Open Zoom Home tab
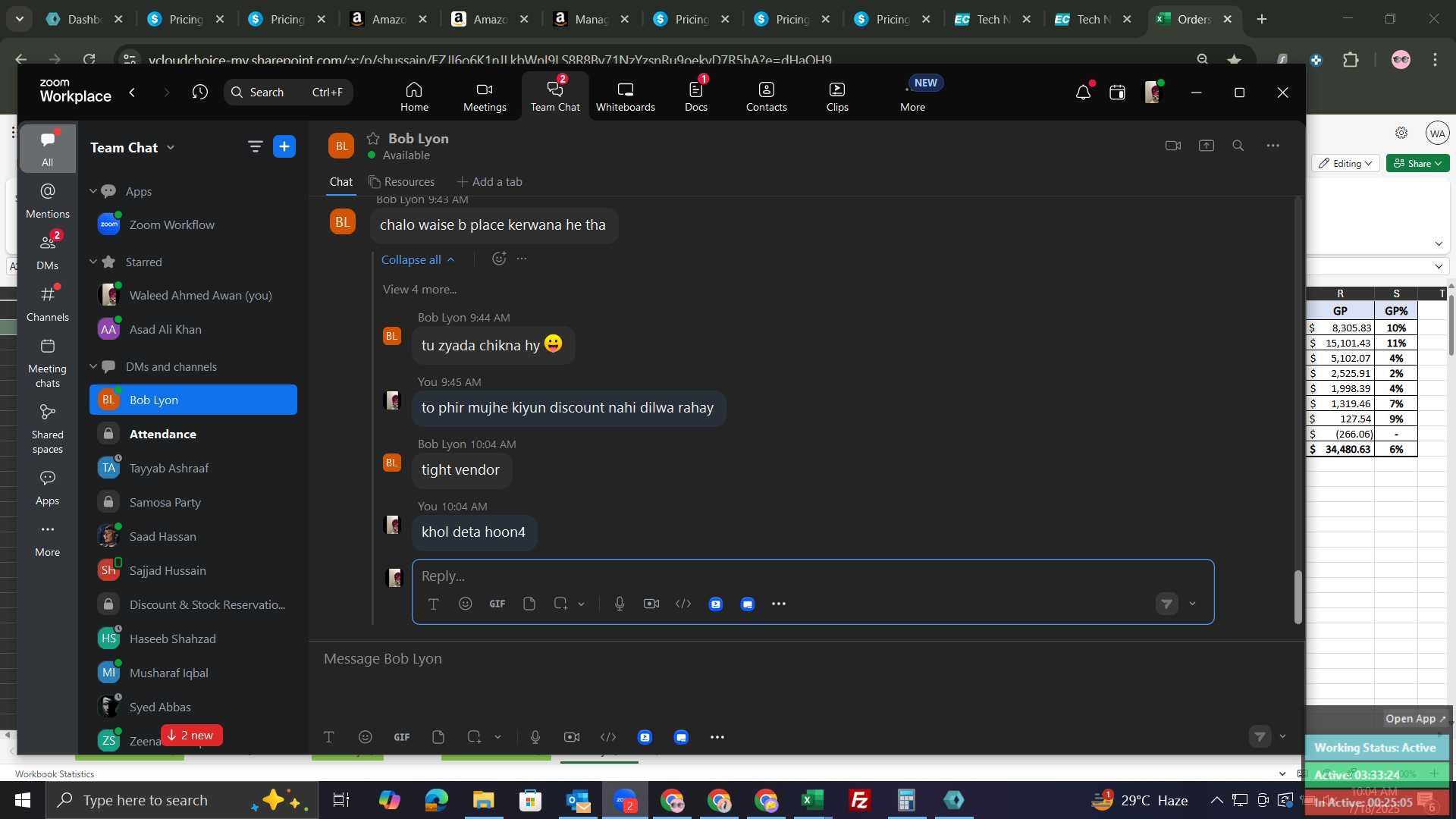Viewport: 1456px width, 819px height. point(414,96)
